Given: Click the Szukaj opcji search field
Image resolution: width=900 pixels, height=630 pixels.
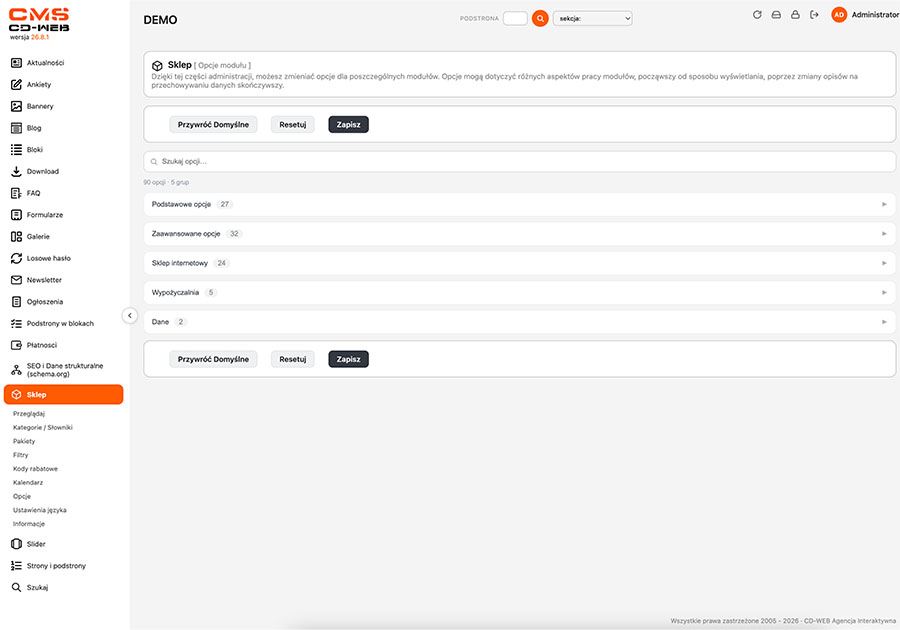Looking at the screenshot, I should (519, 162).
